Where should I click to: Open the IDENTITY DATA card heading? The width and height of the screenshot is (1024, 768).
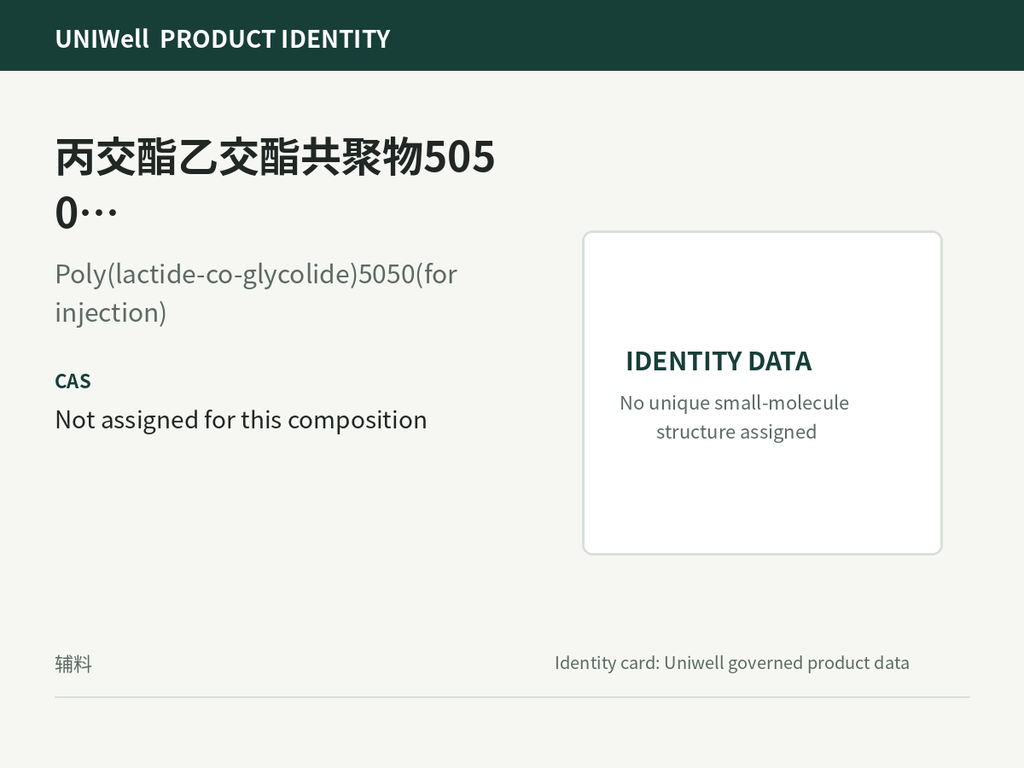(718, 361)
